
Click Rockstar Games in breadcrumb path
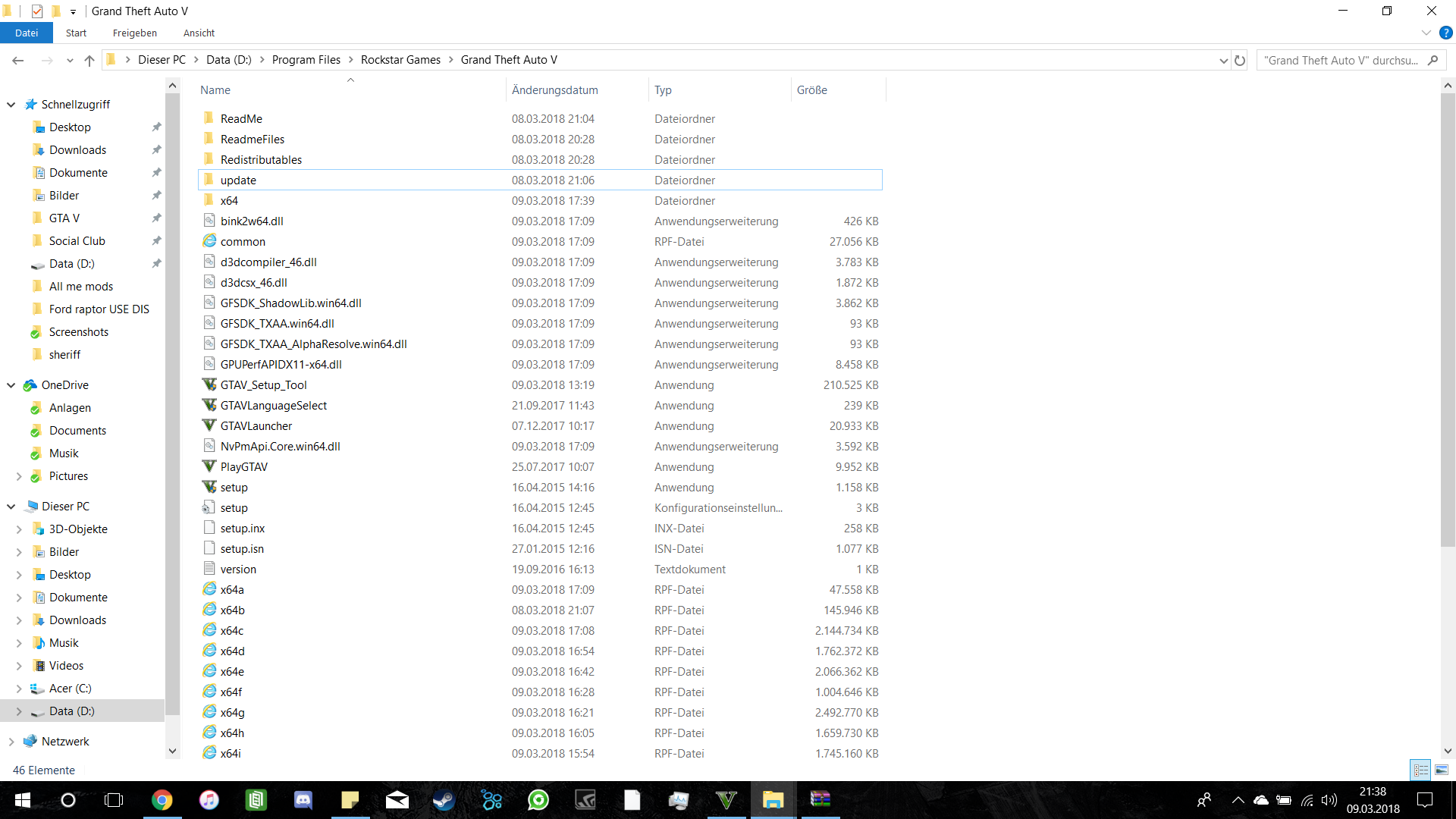400,60
